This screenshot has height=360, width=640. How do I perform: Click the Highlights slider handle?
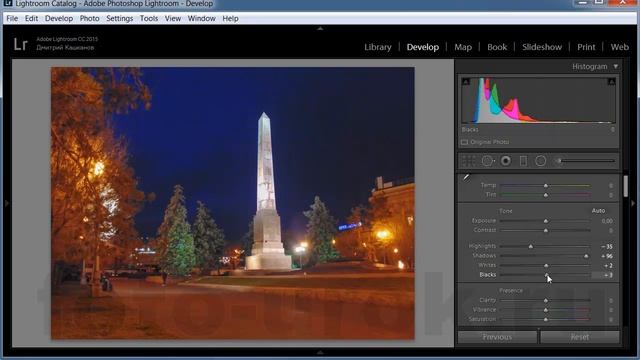pos(531,247)
